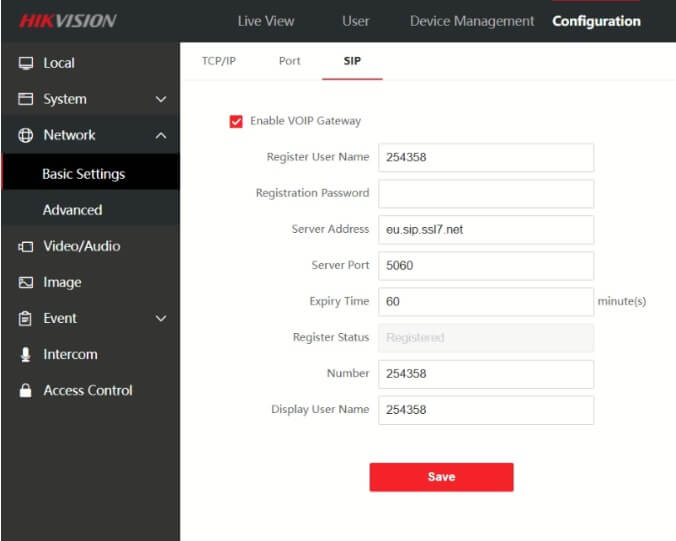
Task: Open Device Management in top navigation
Action: tap(471, 21)
